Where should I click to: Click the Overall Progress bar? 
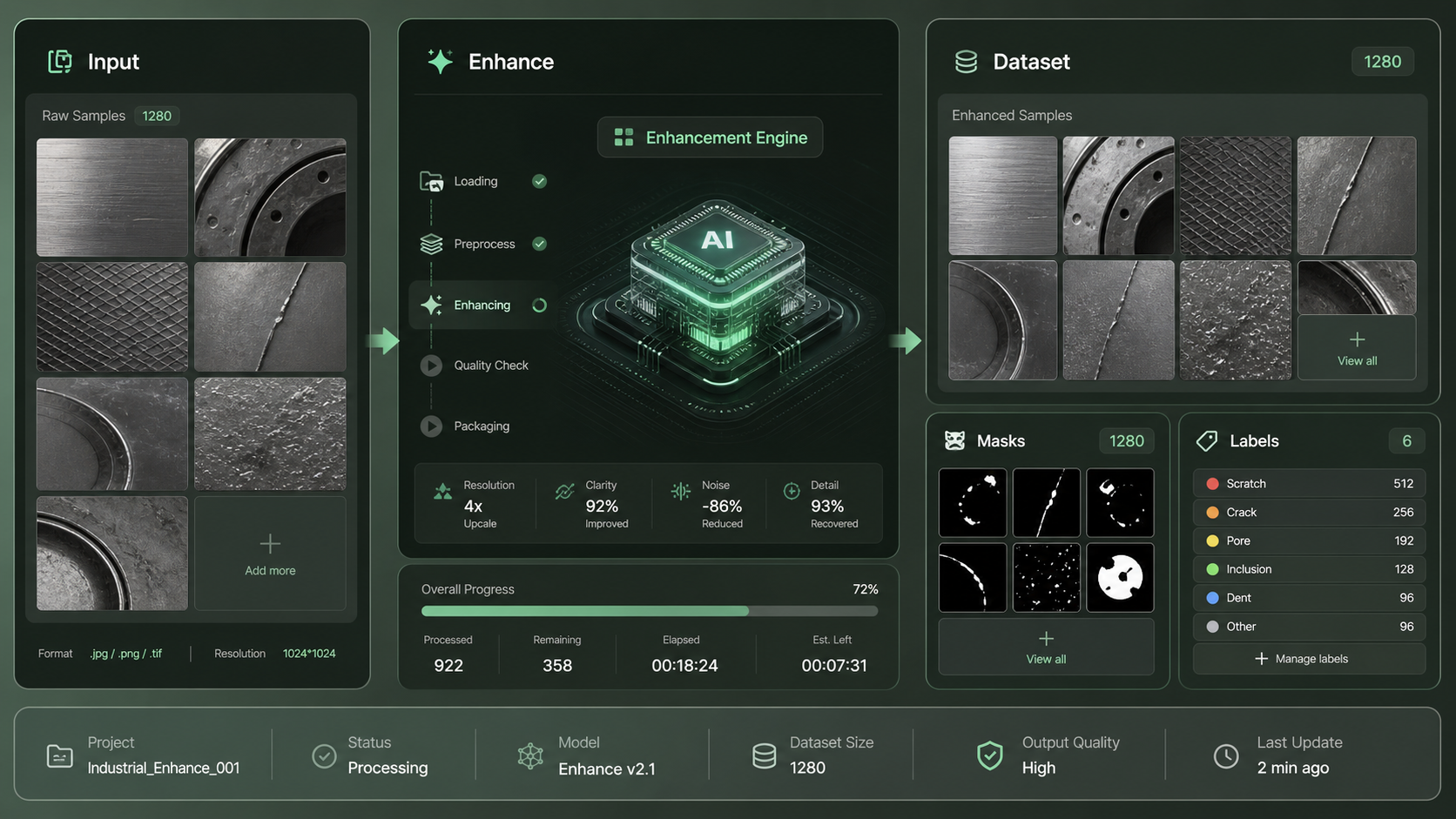click(650, 611)
